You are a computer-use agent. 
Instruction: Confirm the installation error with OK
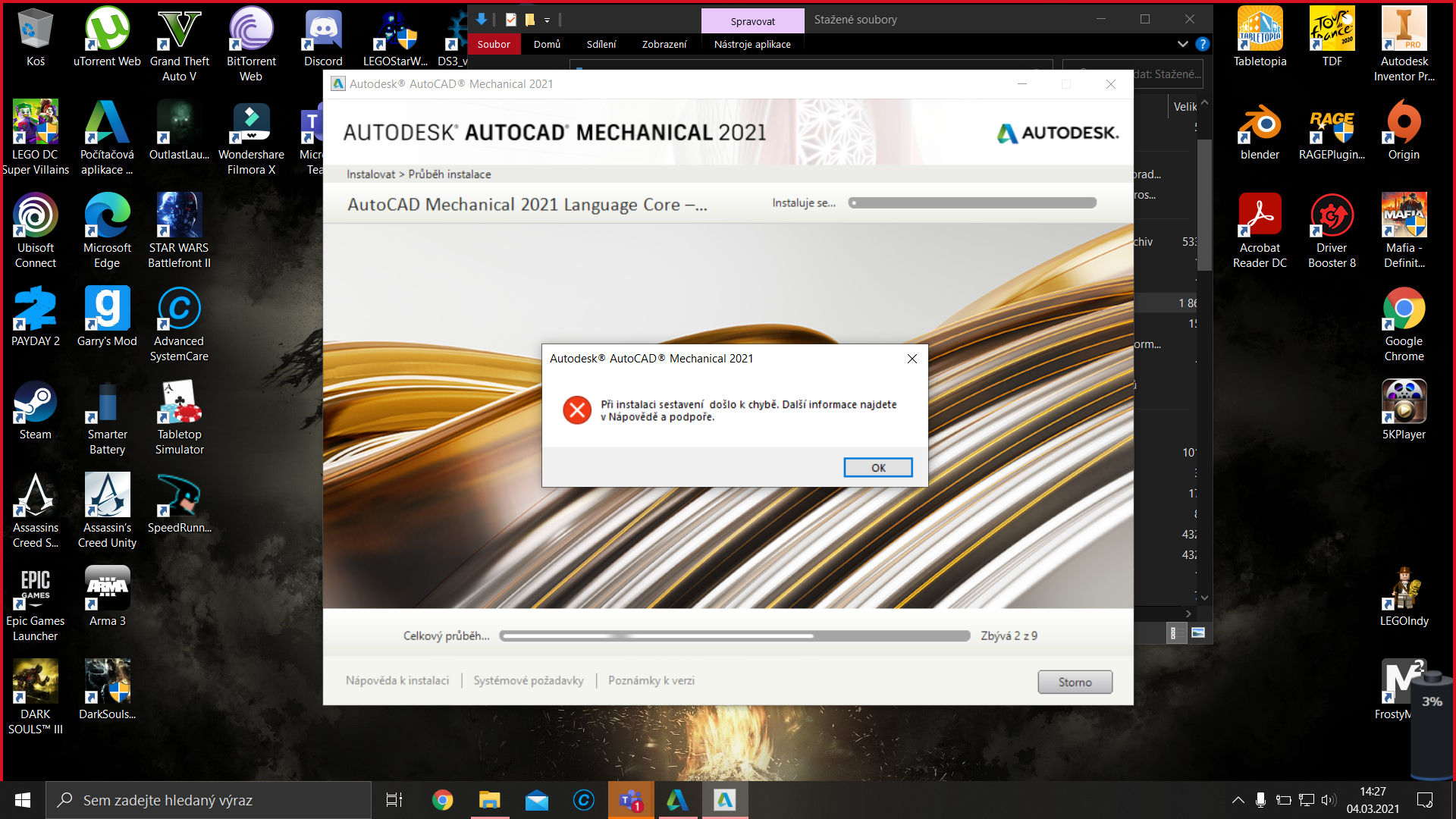point(877,467)
